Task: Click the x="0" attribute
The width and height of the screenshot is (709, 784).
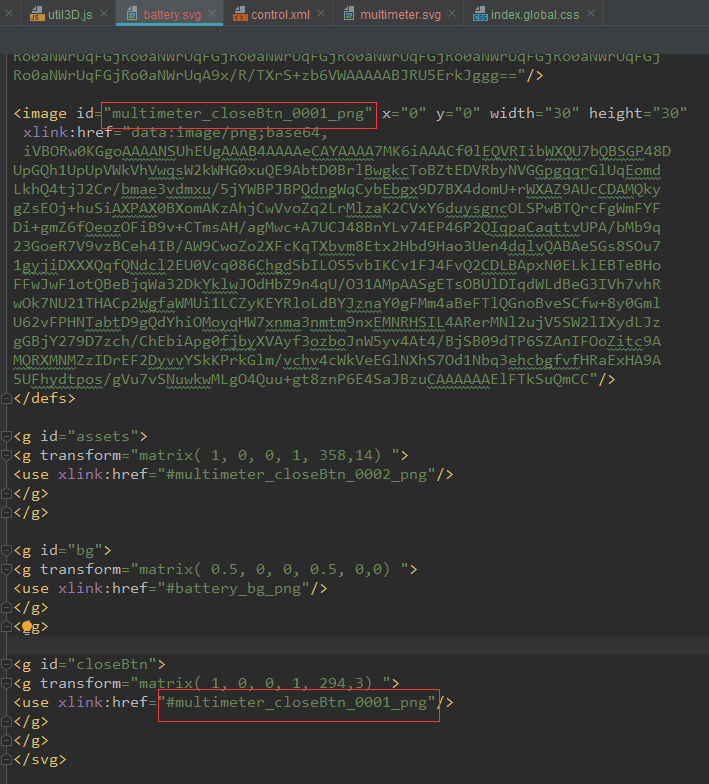Action: pyautogui.click(x=404, y=114)
